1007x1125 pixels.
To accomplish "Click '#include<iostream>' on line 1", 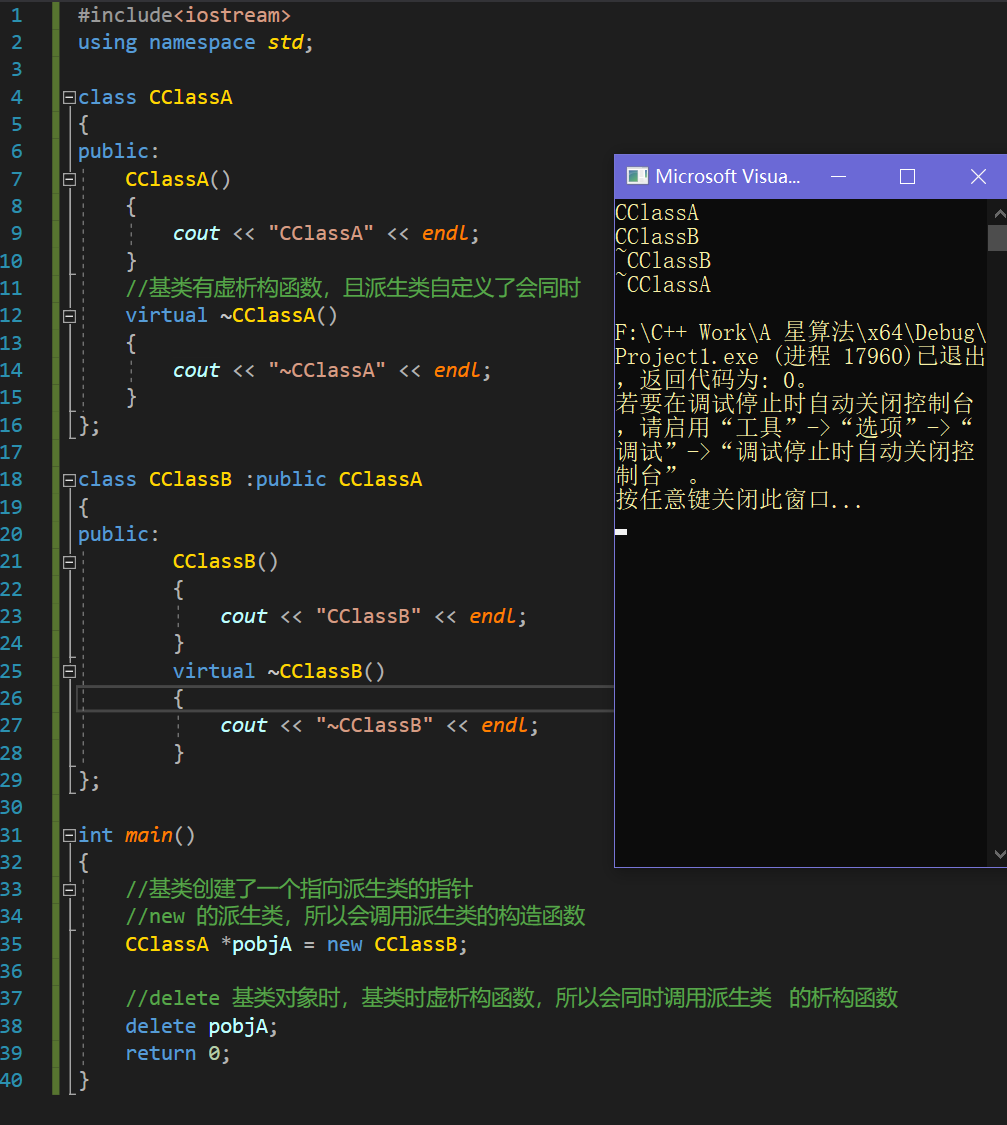I will pos(184,15).
